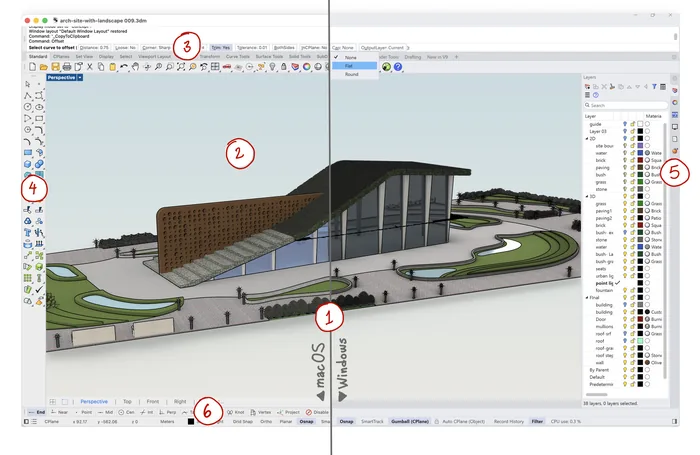The image size is (700, 455).
Task: Click the Meters unit in status bar
Action: (x=167, y=422)
